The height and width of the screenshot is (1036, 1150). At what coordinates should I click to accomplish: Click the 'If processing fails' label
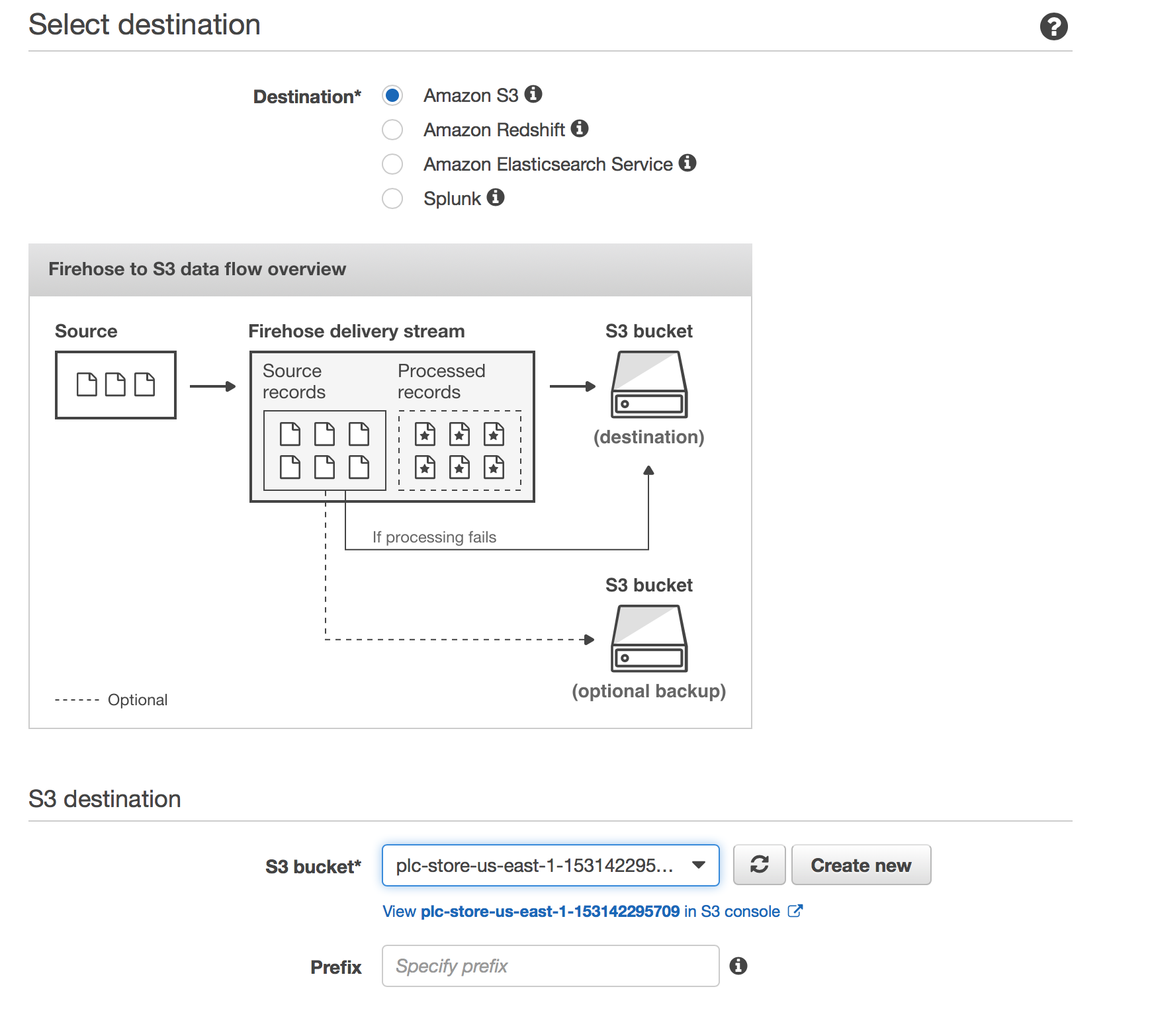click(x=434, y=537)
